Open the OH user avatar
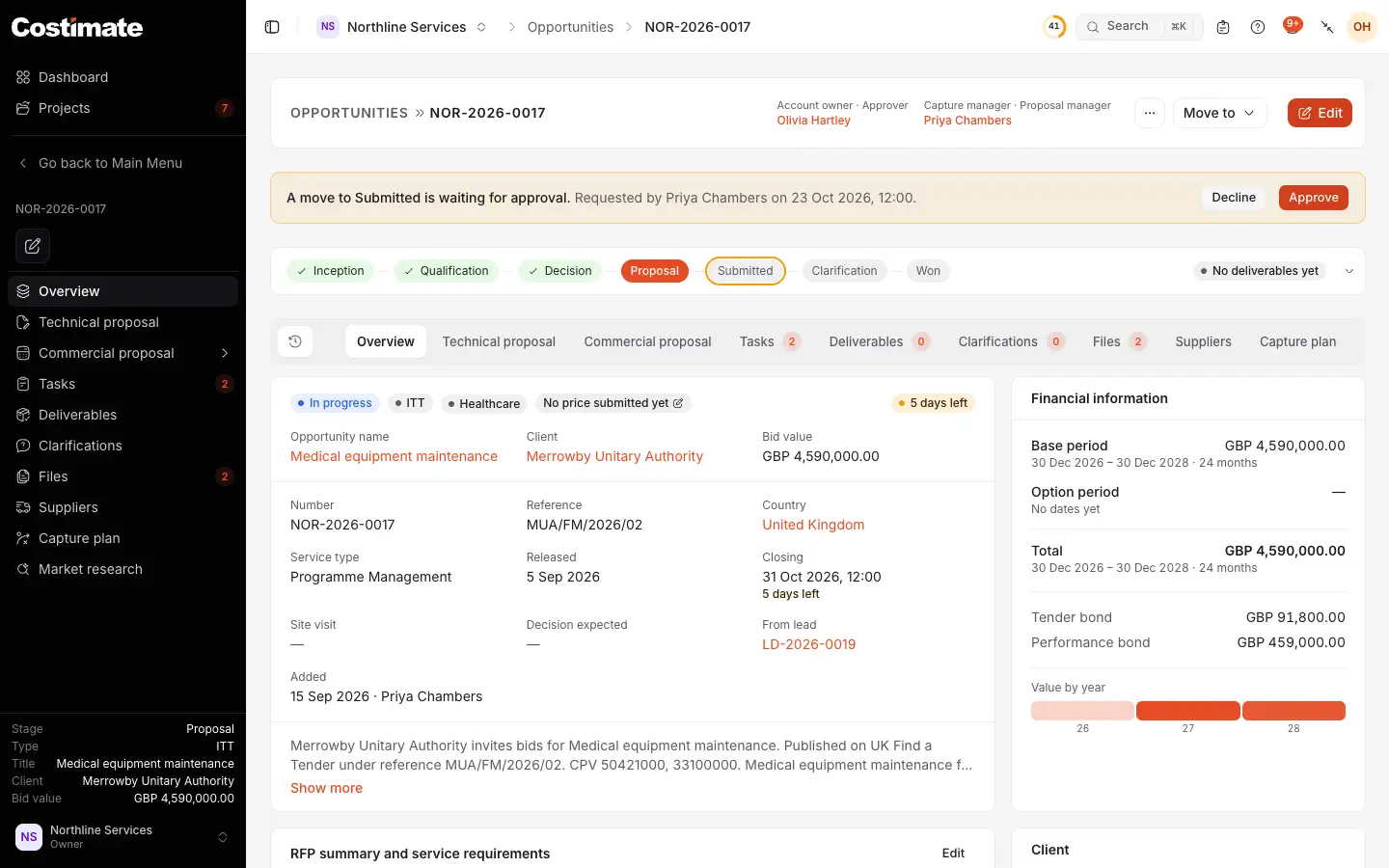The image size is (1389, 868). pos(1362,27)
